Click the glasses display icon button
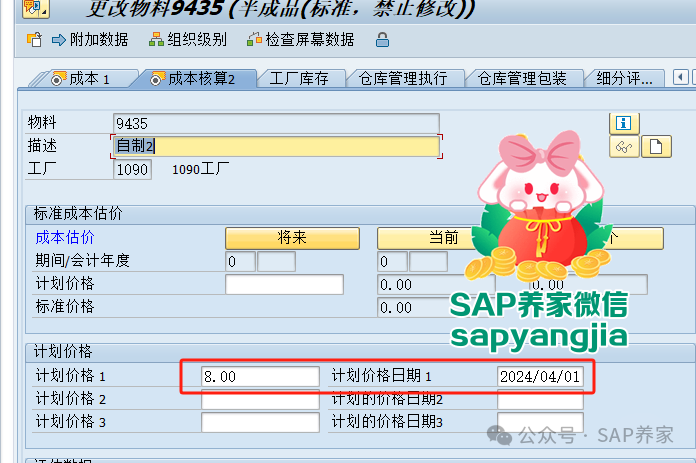696x463 pixels. pos(624,147)
